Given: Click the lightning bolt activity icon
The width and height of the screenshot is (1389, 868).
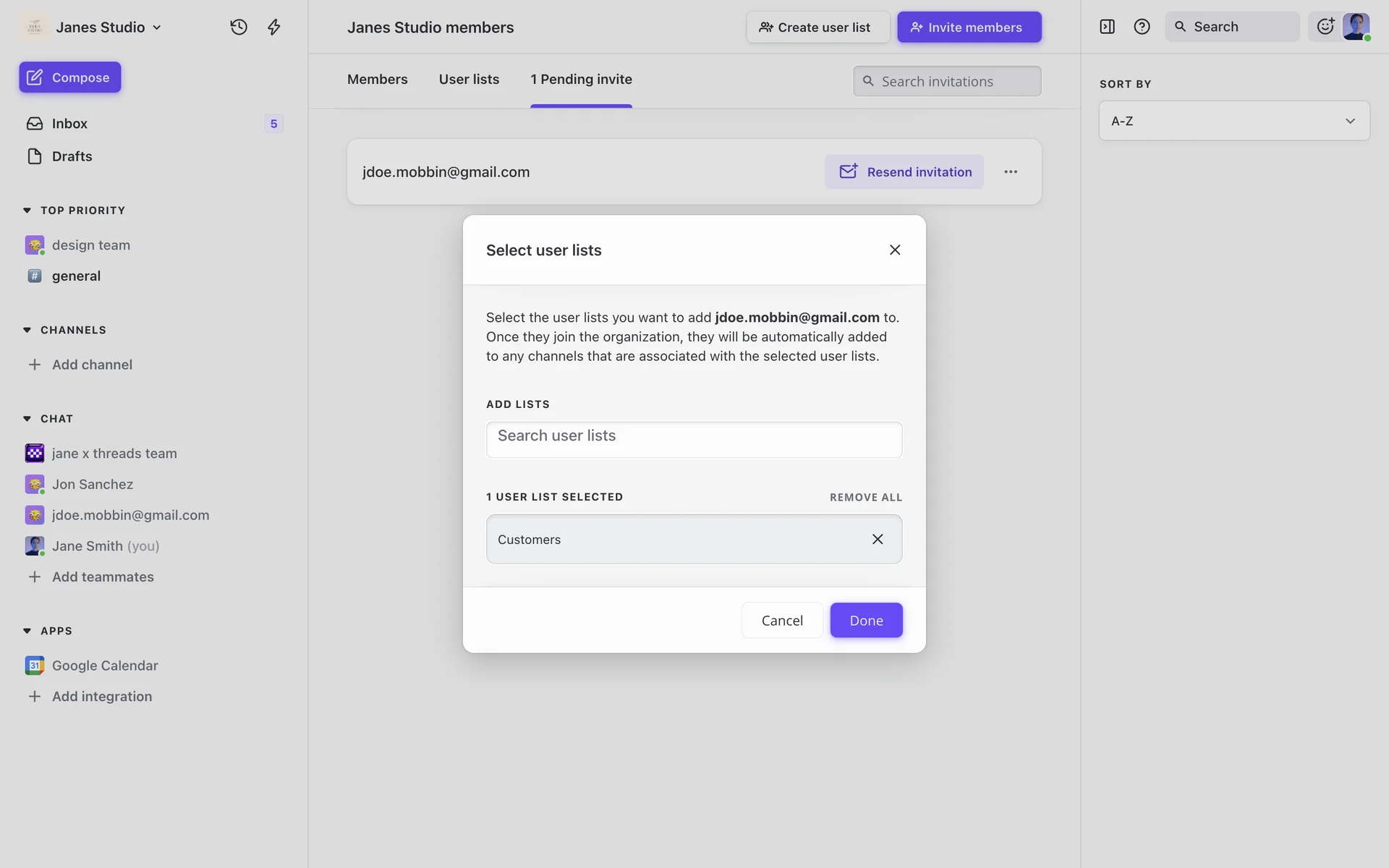Looking at the screenshot, I should pyautogui.click(x=273, y=27).
